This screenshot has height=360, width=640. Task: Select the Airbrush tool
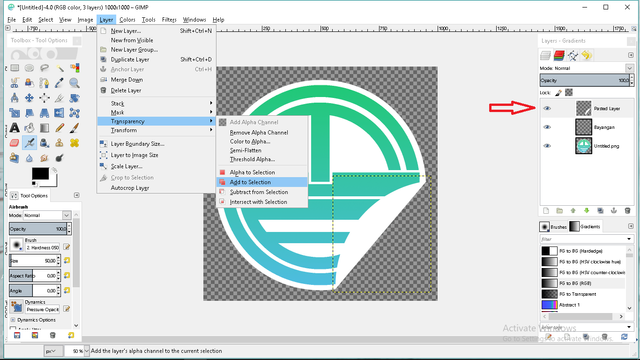29,143
